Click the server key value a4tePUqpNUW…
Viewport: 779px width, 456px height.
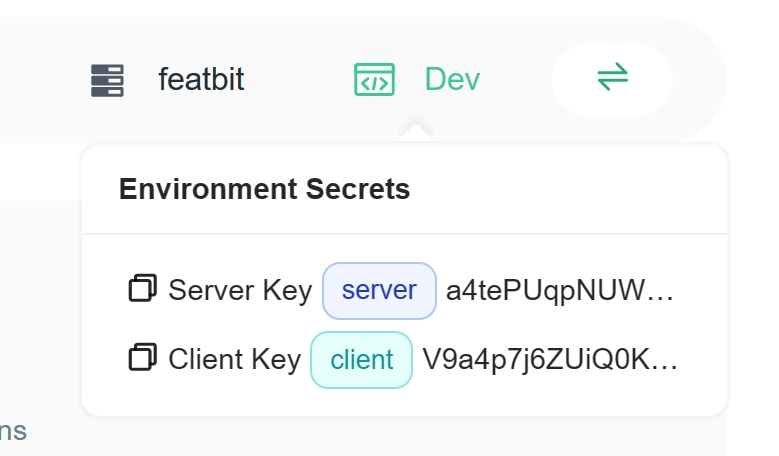(560, 291)
